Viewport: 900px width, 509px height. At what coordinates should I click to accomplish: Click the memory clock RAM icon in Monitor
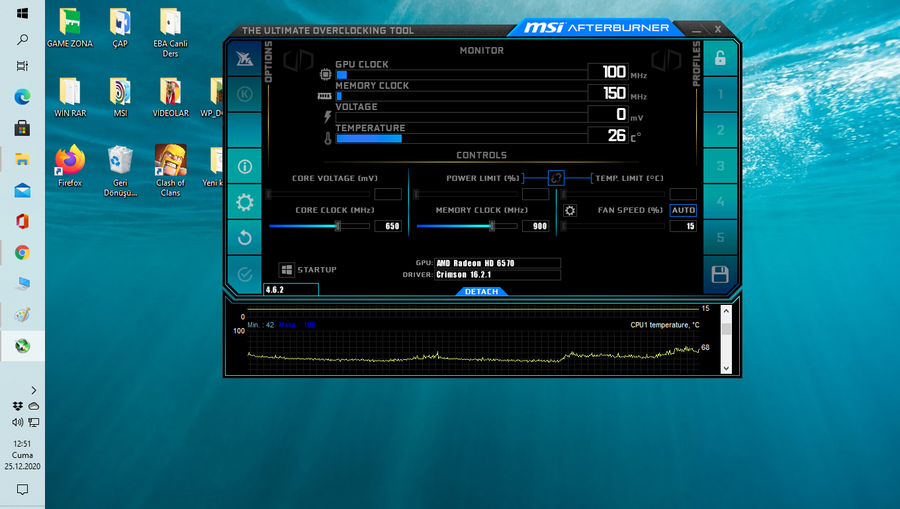325,96
